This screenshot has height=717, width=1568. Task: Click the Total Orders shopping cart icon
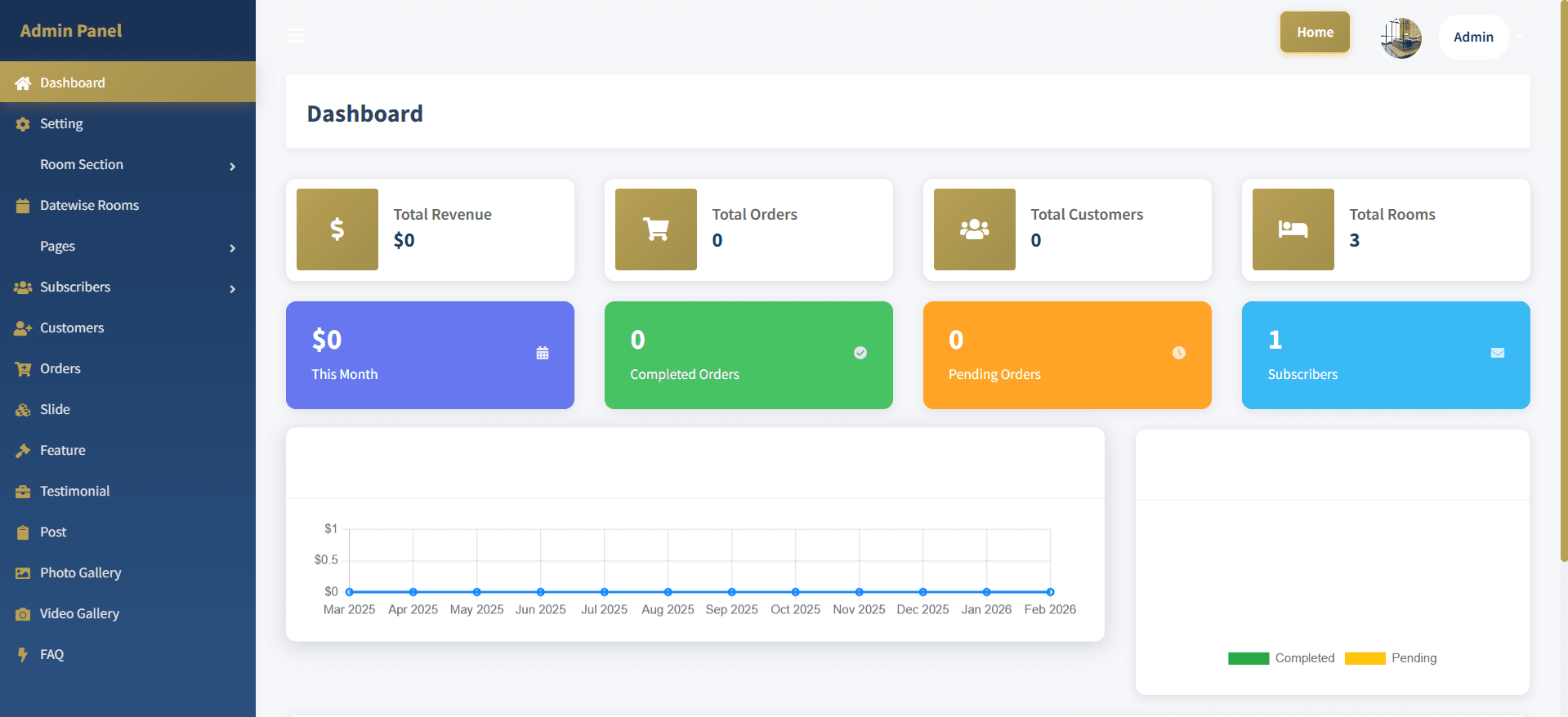[x=656, y=229]
